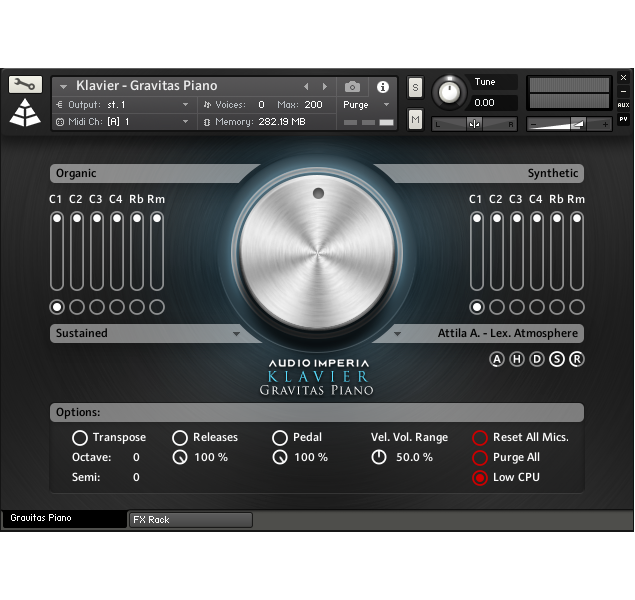Toggle Synthetic C2 mic on/off button
This screenshot has width=635, height=600.
(497, 307)
